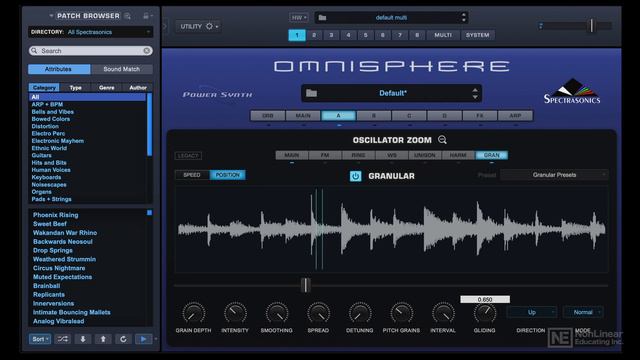Click the browser zoom magnifier icon
Viewport: 640px width, 360px height.
[x=128, y=16]
